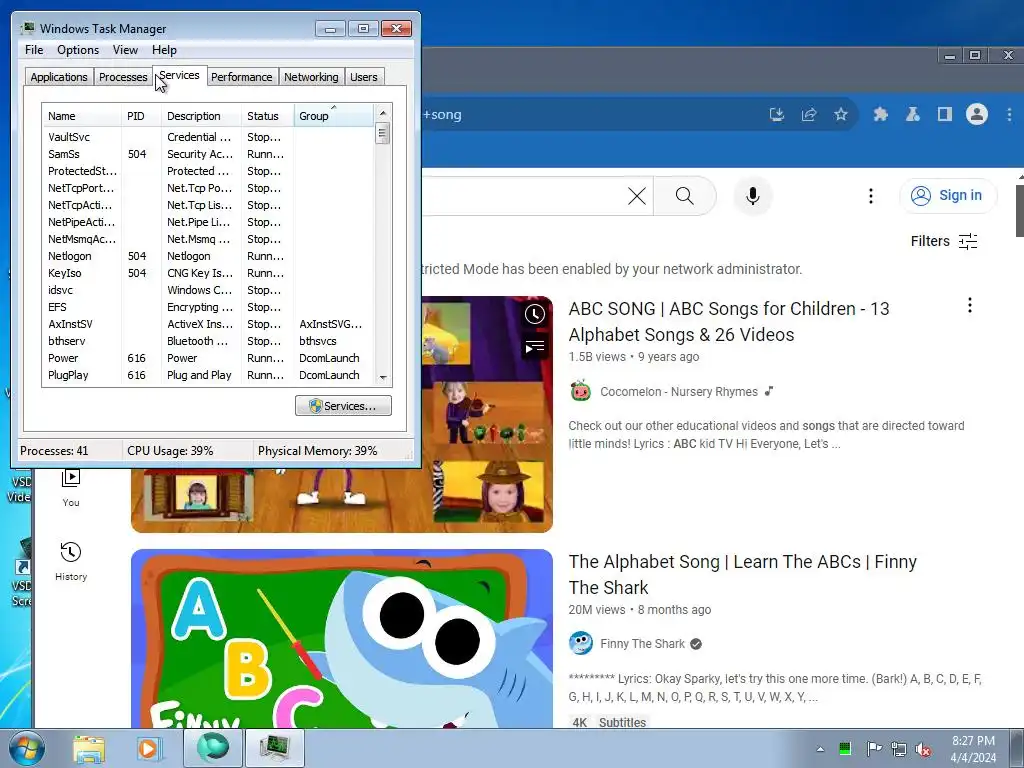Screen dimensions: 1024x768
Task: Sort services by the Name column
Action: 82,116
